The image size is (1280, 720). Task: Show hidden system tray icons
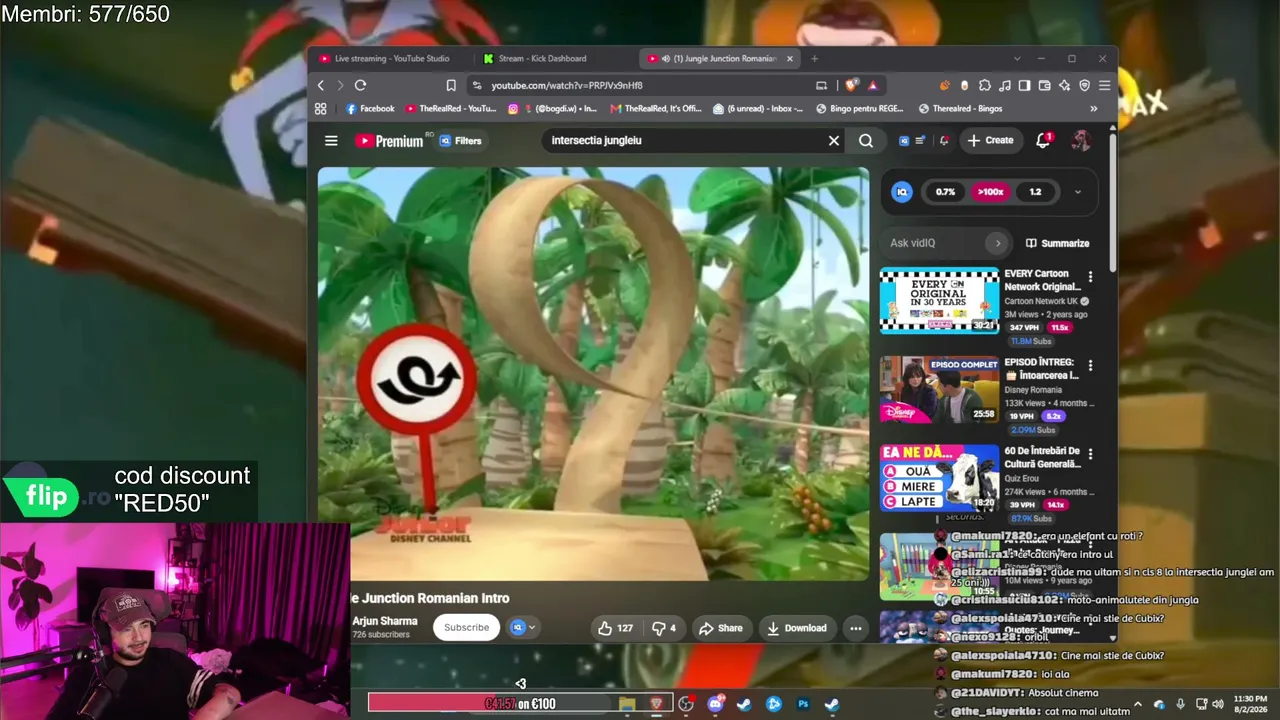[x=1137, y=704]
